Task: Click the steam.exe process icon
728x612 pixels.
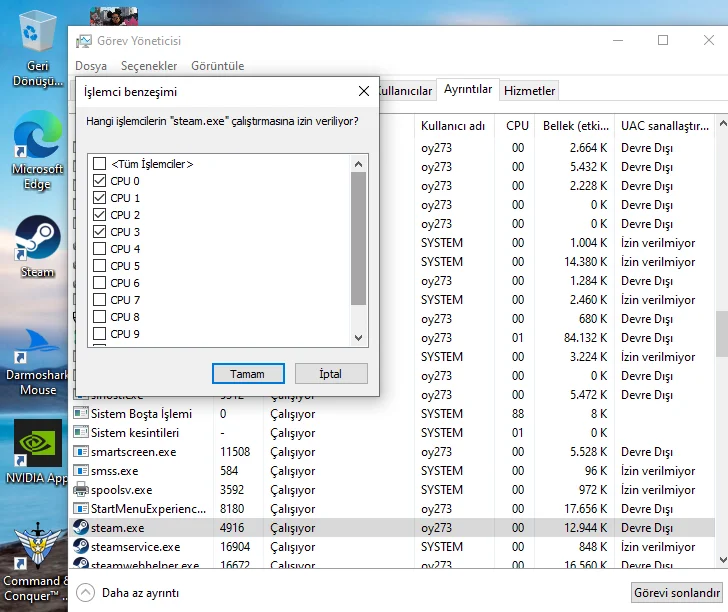Action: [81, 527]
